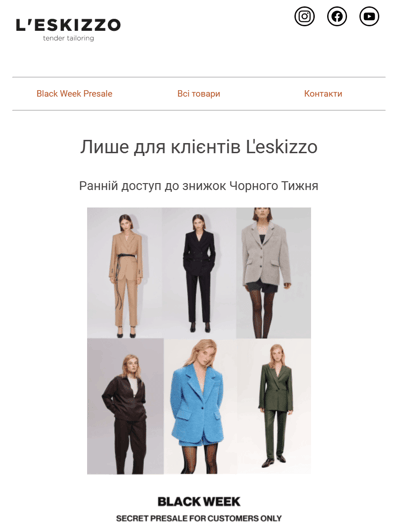400x530 pixels.
Task: Select the beige belted suit photo
Action: click(x=124, y=273)
